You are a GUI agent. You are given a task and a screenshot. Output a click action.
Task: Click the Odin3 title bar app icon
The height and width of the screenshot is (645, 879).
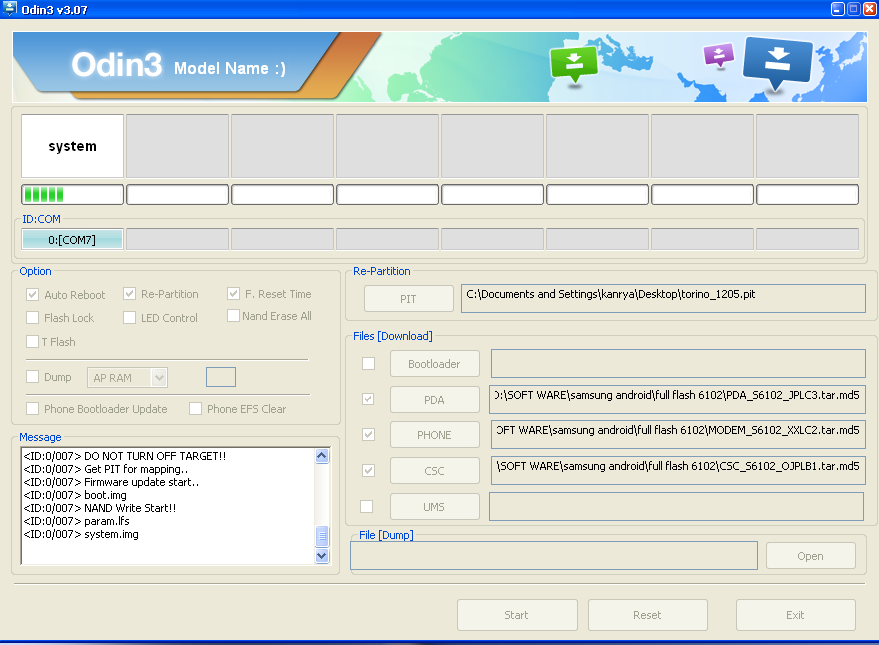(x=10, y=9)
